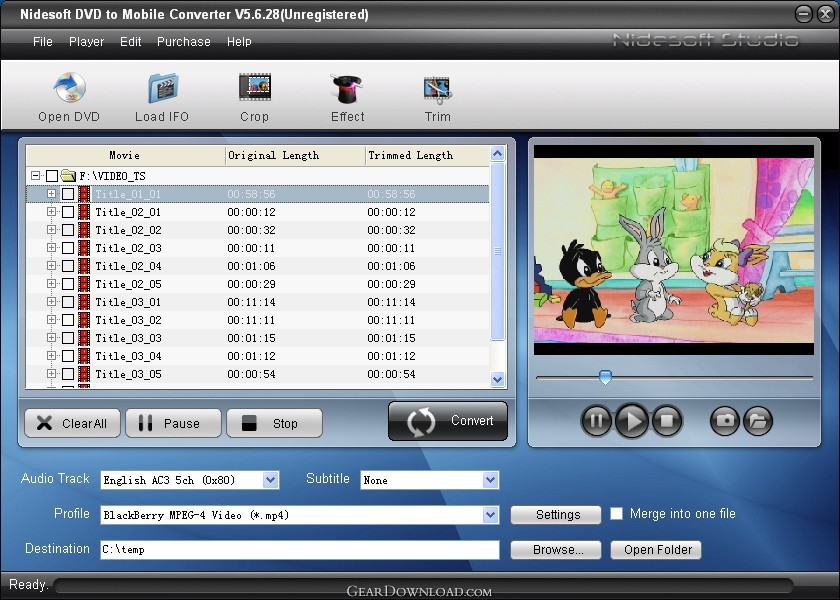Image resolution: width=840 pixels, height=600 pixels.
Task: Click the Trimmed Length column header
Action: pyautogui.click(x=427, y=155)
